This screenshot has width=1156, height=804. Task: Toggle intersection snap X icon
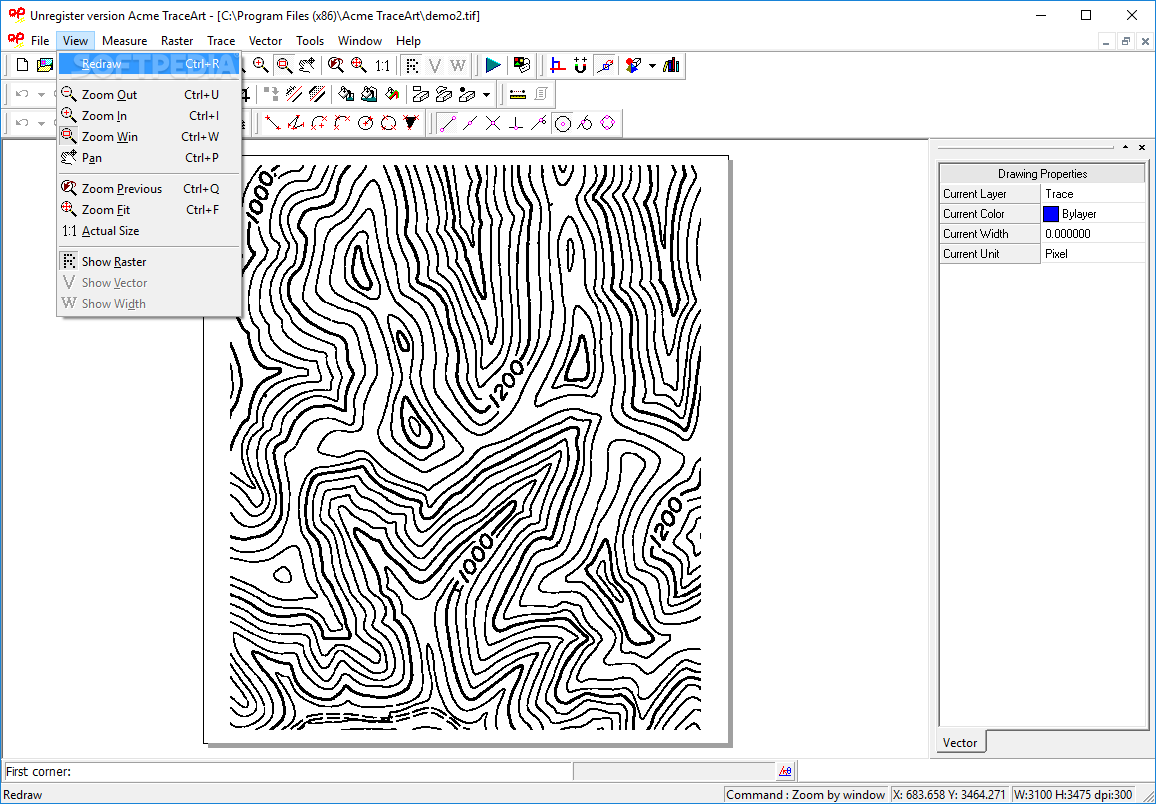point(493,123)
